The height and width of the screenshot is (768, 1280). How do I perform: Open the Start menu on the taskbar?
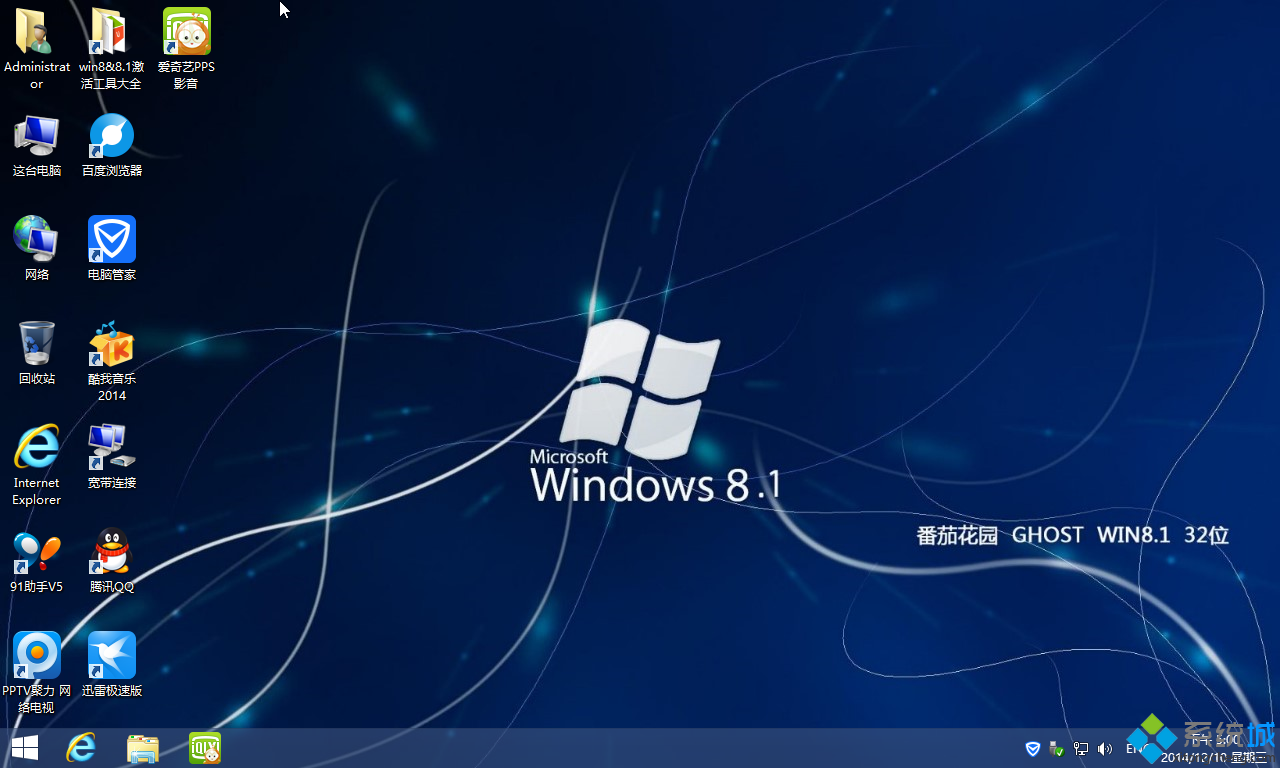point(23,747)
